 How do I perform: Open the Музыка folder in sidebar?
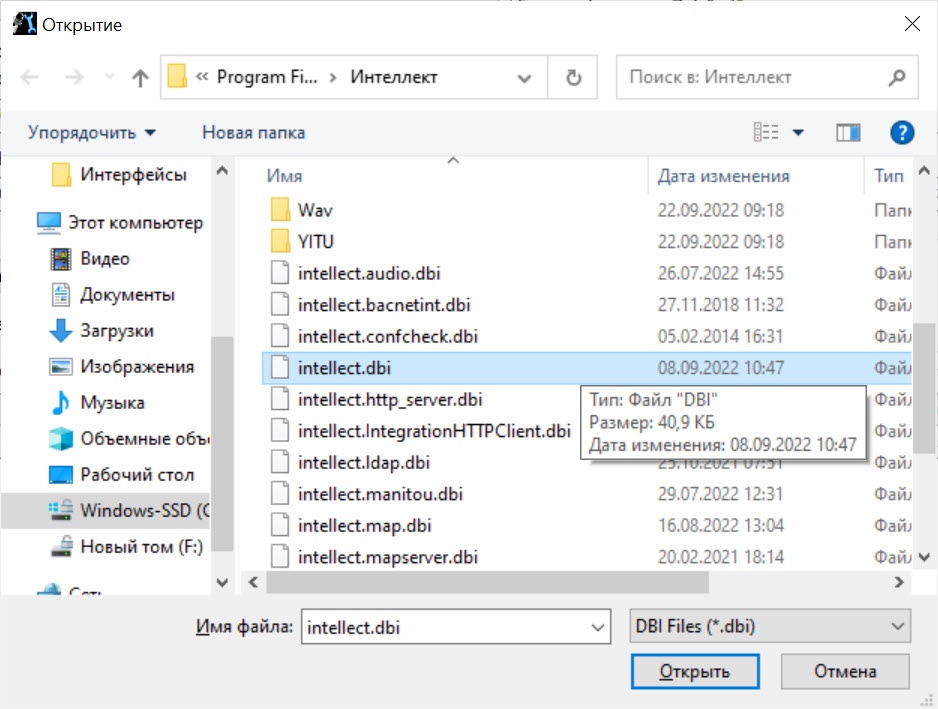click(x=112, y=403)
